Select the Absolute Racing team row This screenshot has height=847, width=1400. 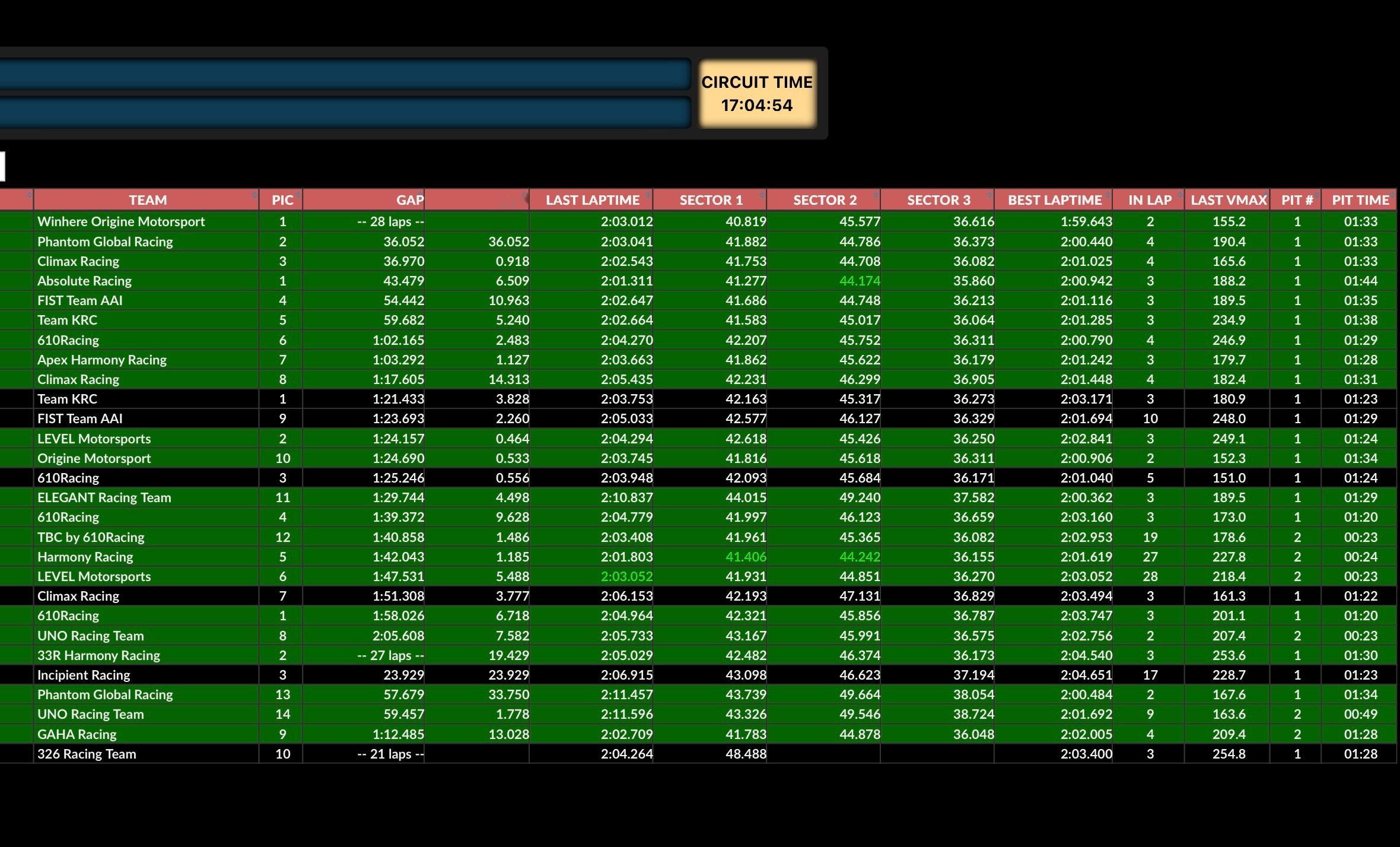[x=84, y=281]
